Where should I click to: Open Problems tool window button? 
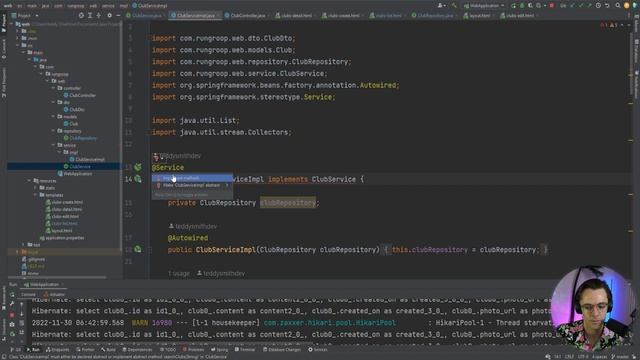point(193,350)
